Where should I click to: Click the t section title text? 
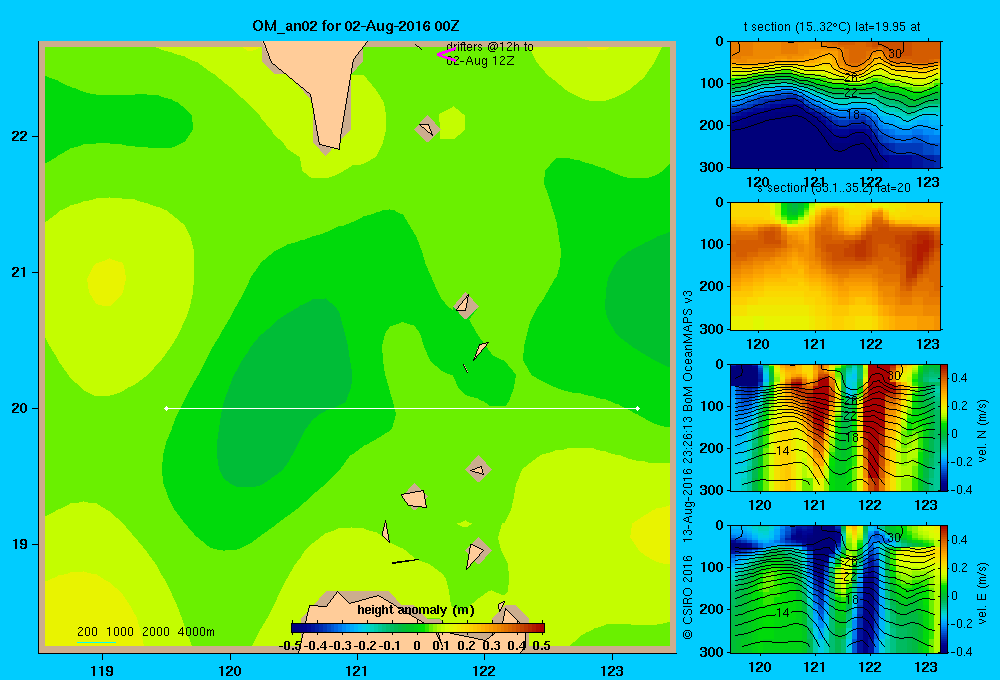coord(832,27)
